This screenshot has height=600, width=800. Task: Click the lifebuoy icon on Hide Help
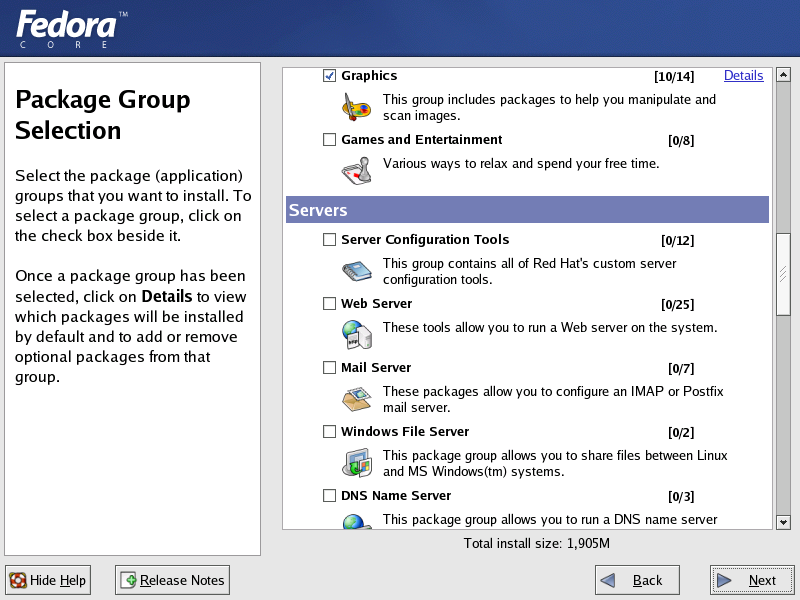click(18, 580)
